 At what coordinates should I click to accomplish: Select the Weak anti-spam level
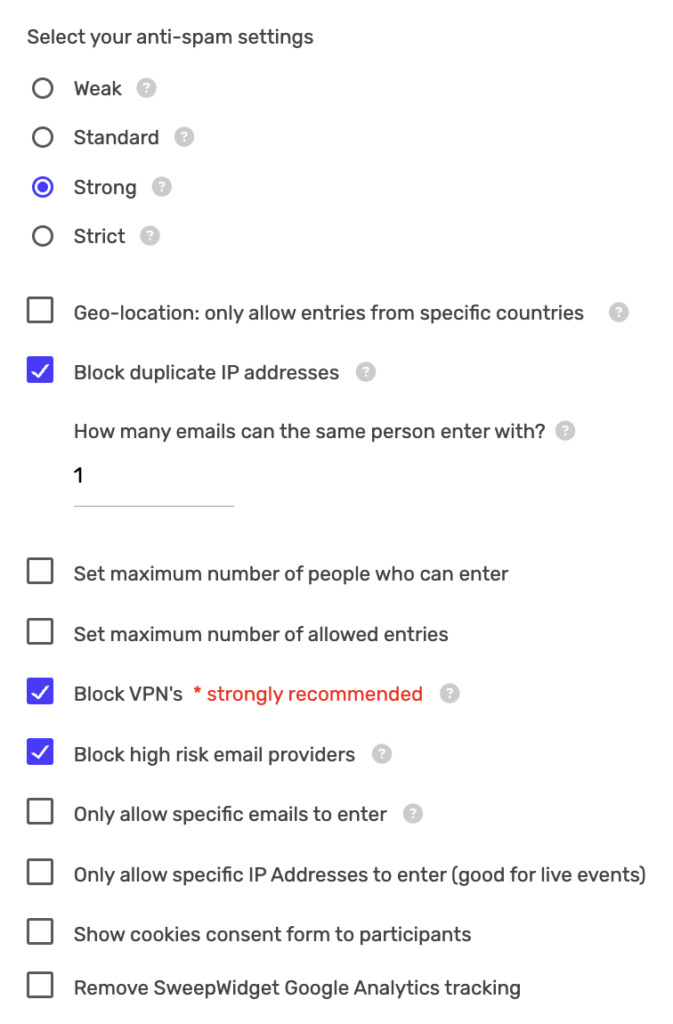coord(42,88)
